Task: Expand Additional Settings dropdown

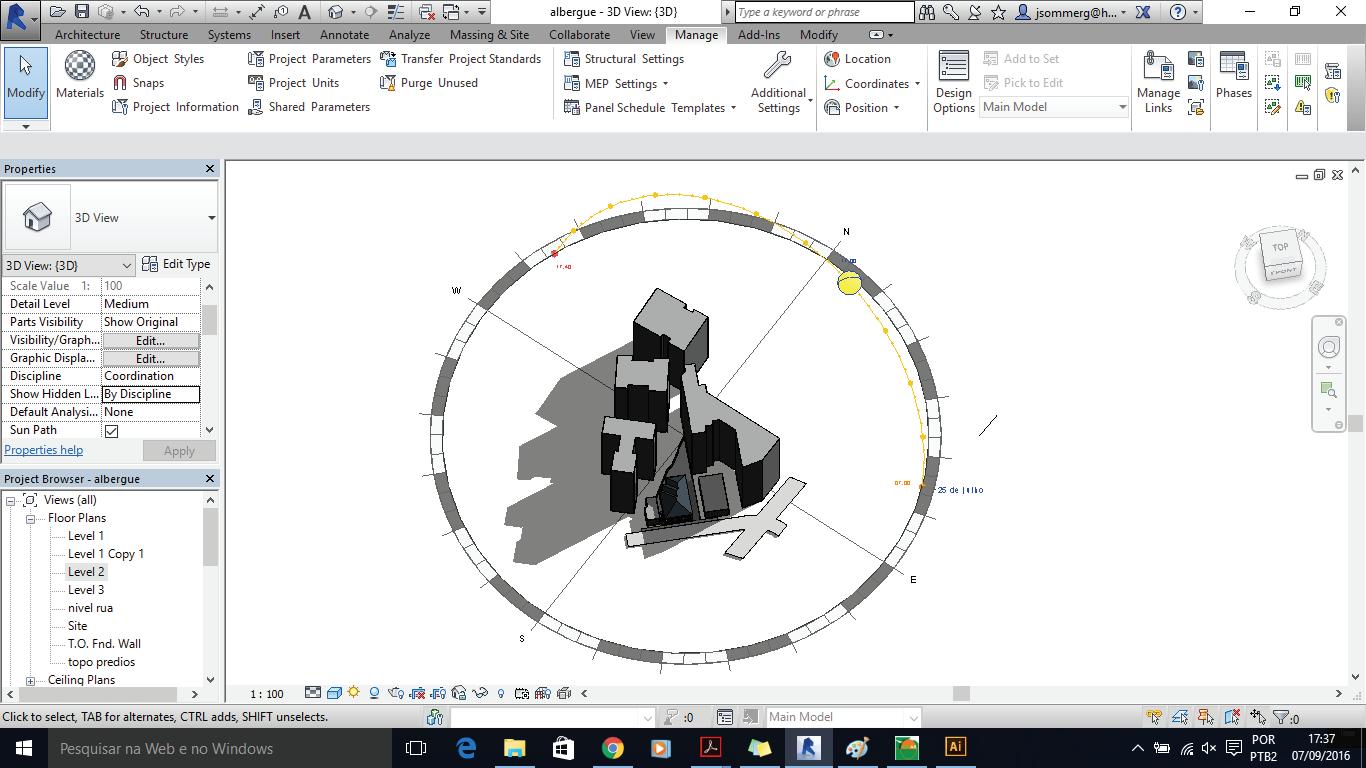Action: pos(778,82)
